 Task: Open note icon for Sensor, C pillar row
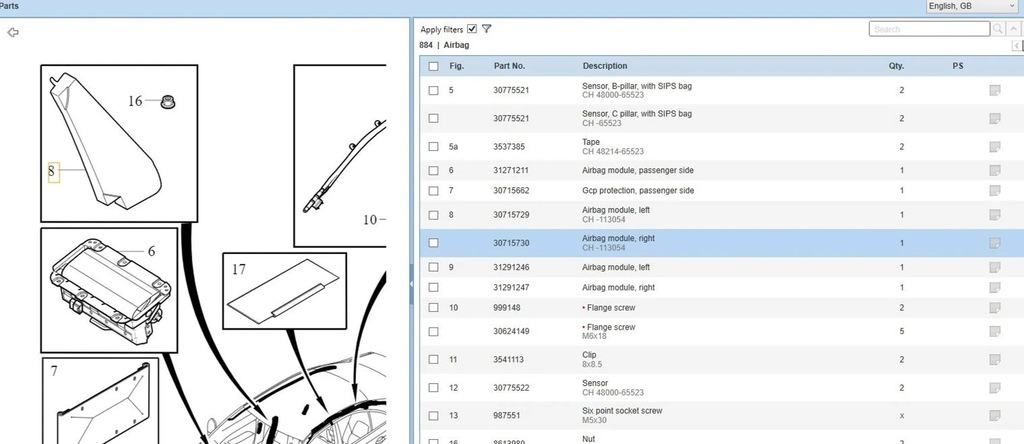click(x=995, y=118)
